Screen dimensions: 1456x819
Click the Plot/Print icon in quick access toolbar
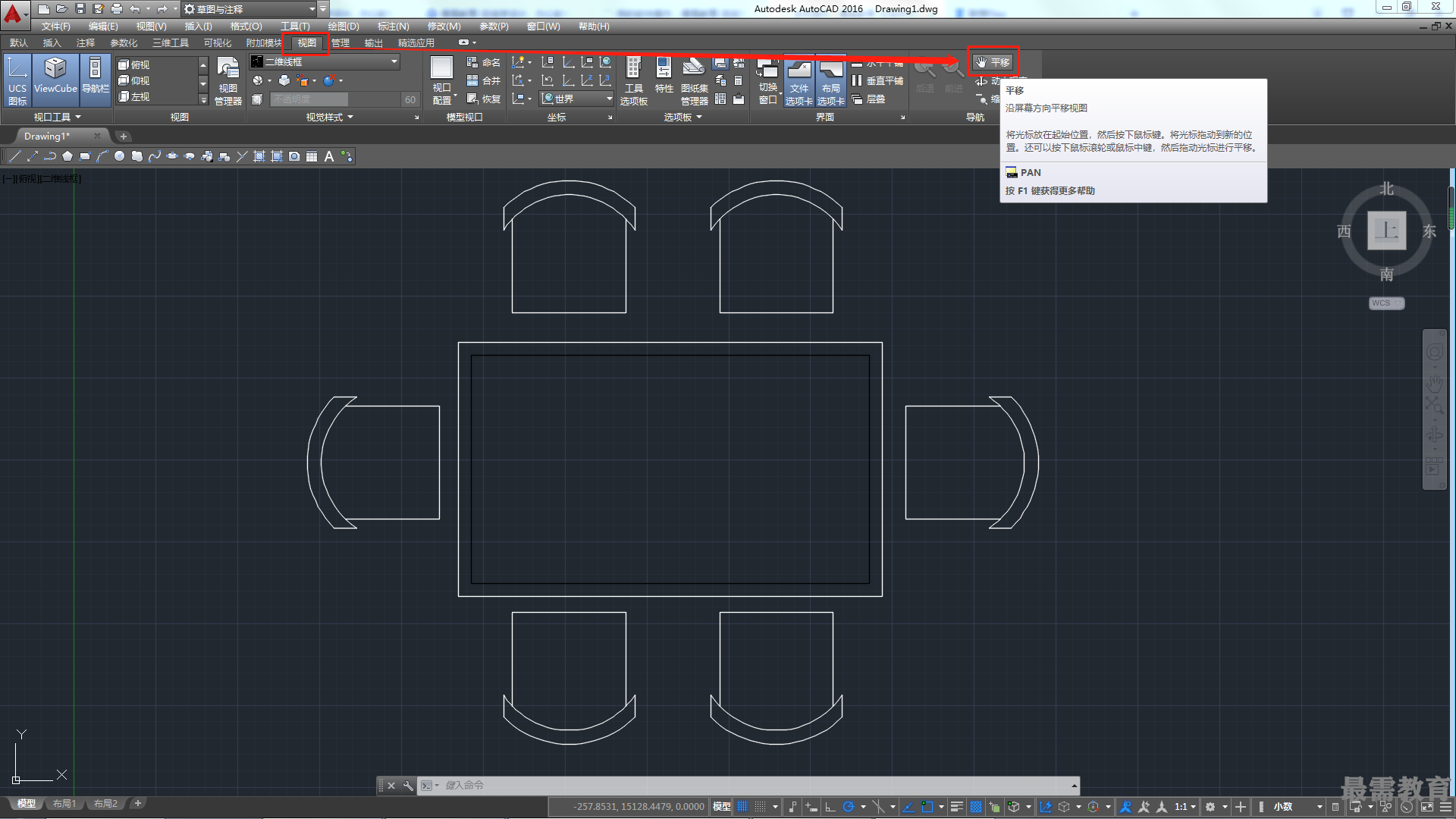pos(116,9)
